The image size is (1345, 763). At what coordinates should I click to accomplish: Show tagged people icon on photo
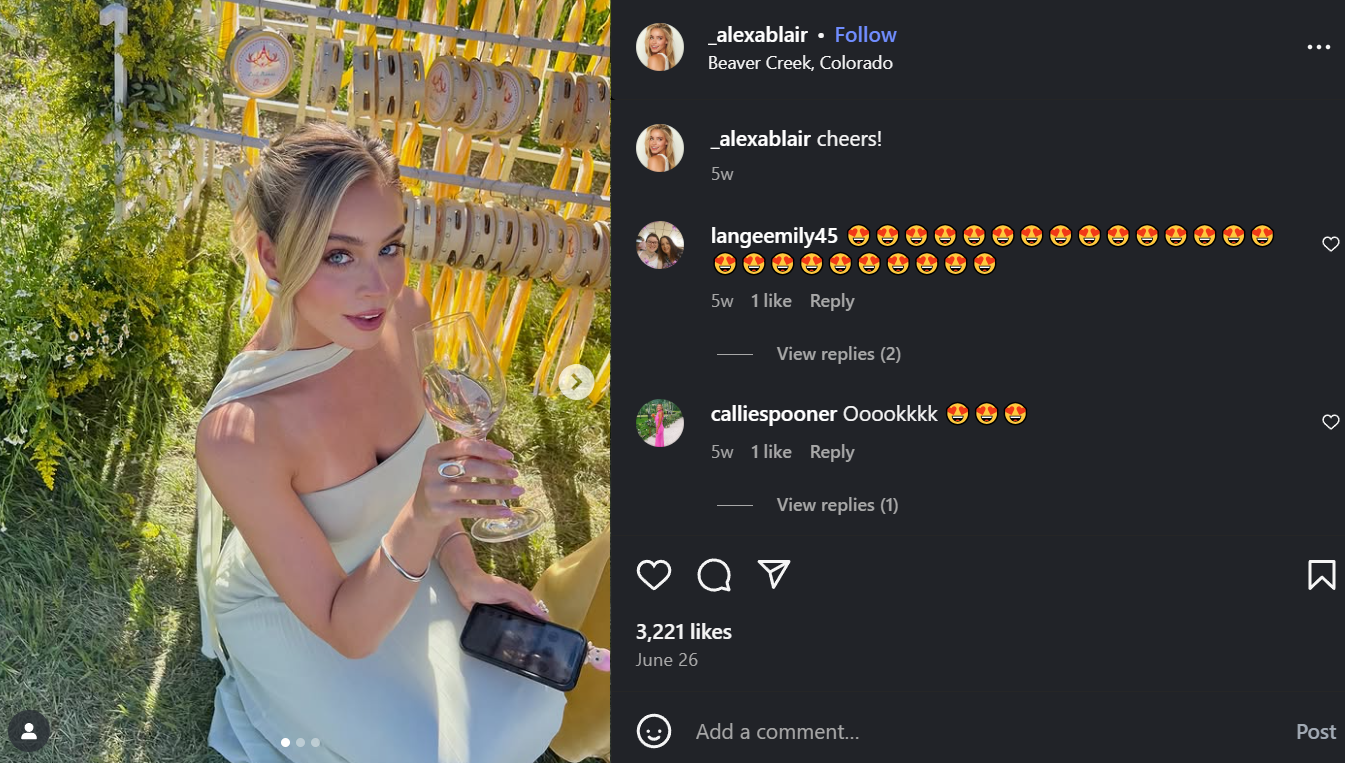point(29,732)
